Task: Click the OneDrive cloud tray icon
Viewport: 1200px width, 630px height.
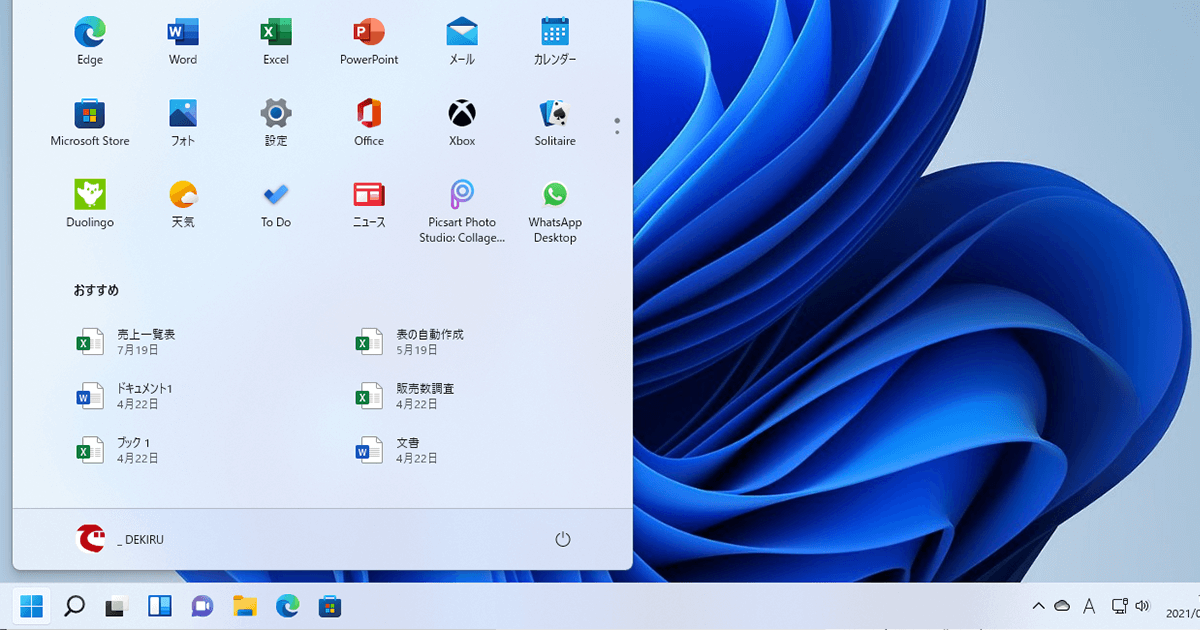Action: [x=1062, y=606]
